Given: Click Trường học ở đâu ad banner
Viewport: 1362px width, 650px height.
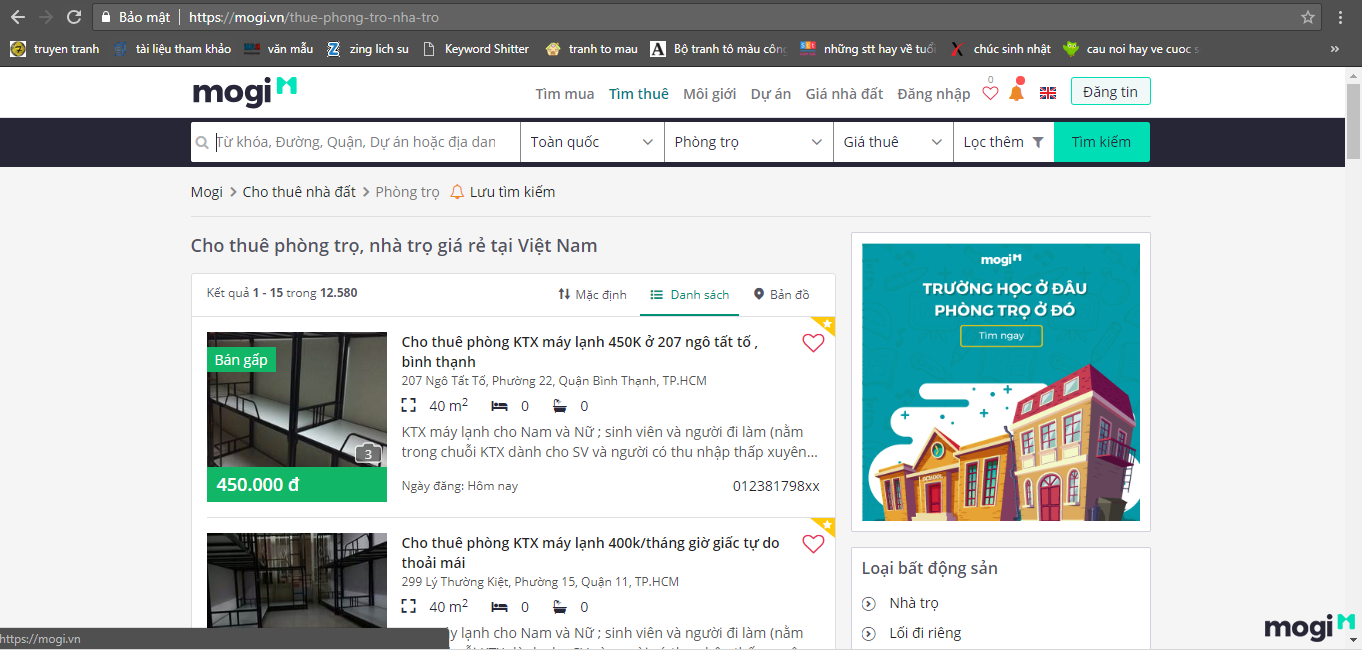Looking at the screenshot, I should coord(1001,382).
